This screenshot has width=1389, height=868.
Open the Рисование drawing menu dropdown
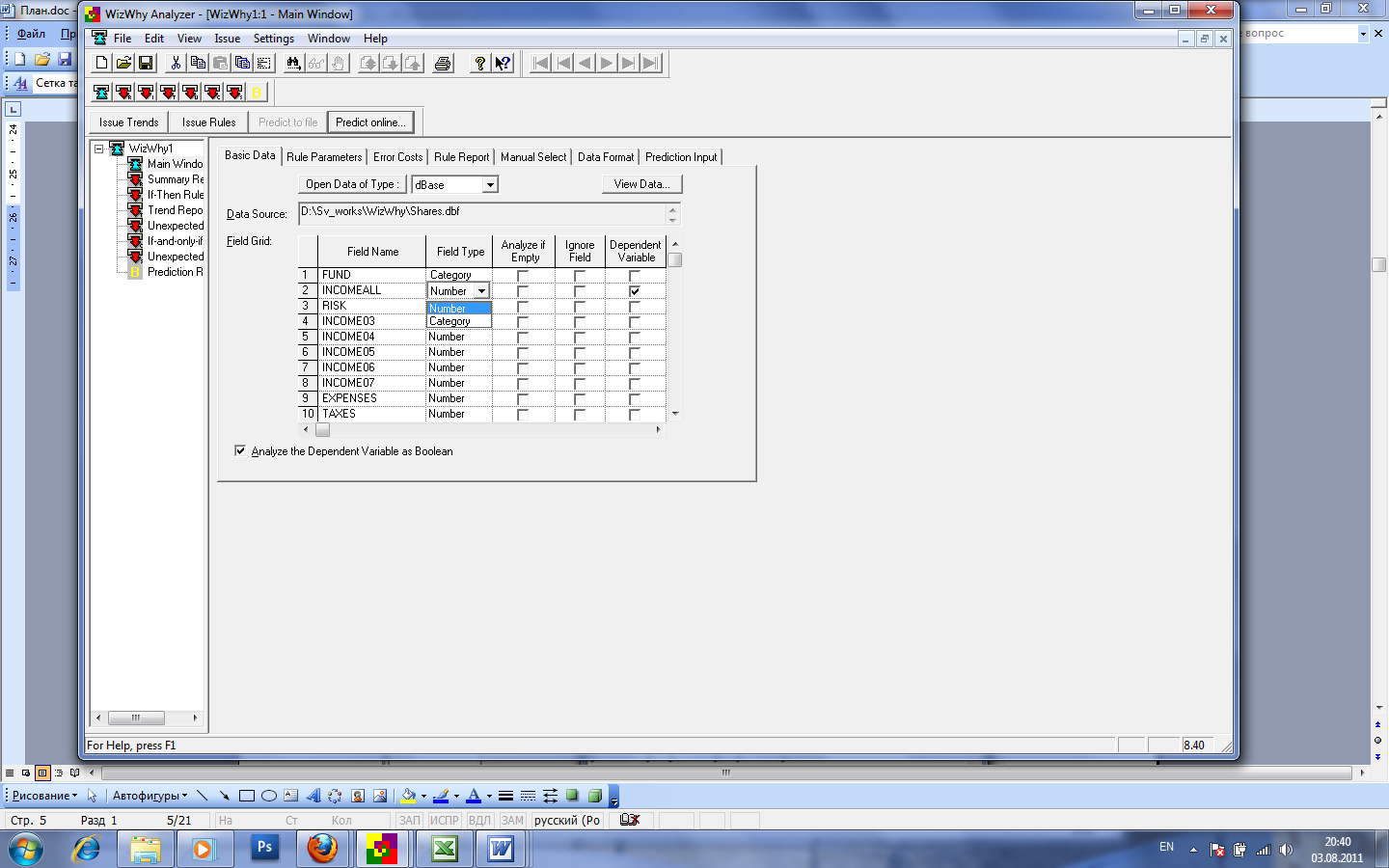click(44, 796)
